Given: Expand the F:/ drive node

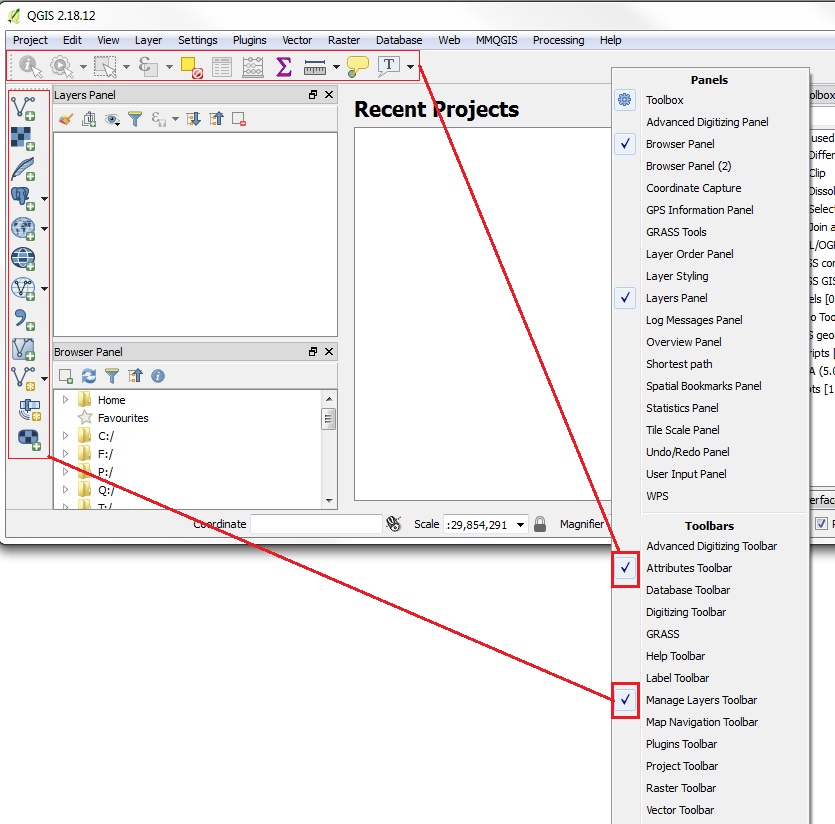Looking at the screenshot, I should click(x=66, y=454).
